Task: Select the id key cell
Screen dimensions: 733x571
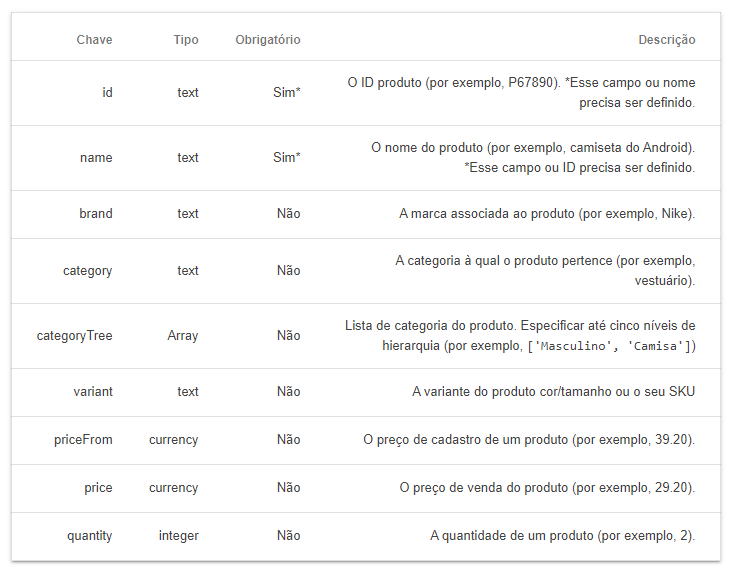Action: pyautogui.click(x=107, y=93)
